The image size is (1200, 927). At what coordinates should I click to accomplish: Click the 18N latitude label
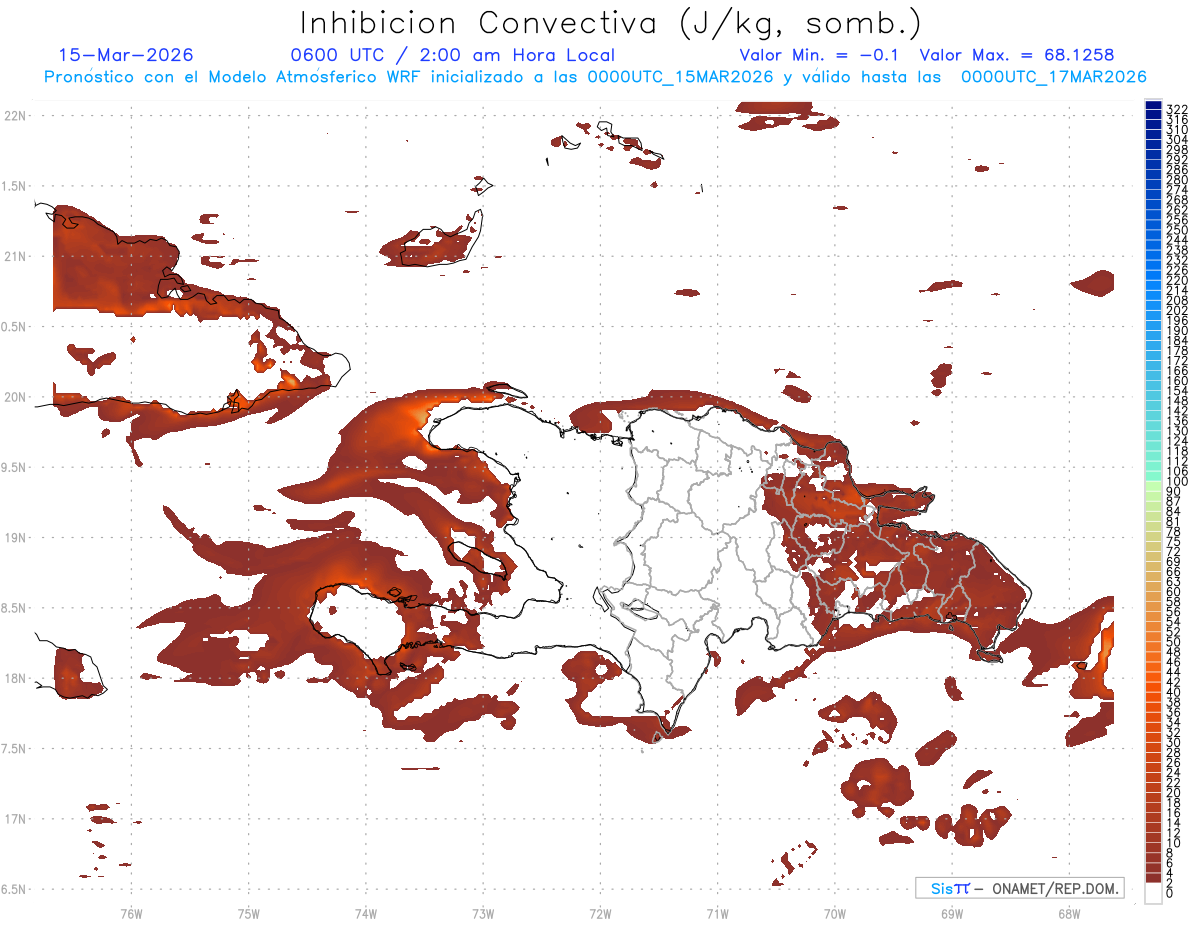point(14,678)
